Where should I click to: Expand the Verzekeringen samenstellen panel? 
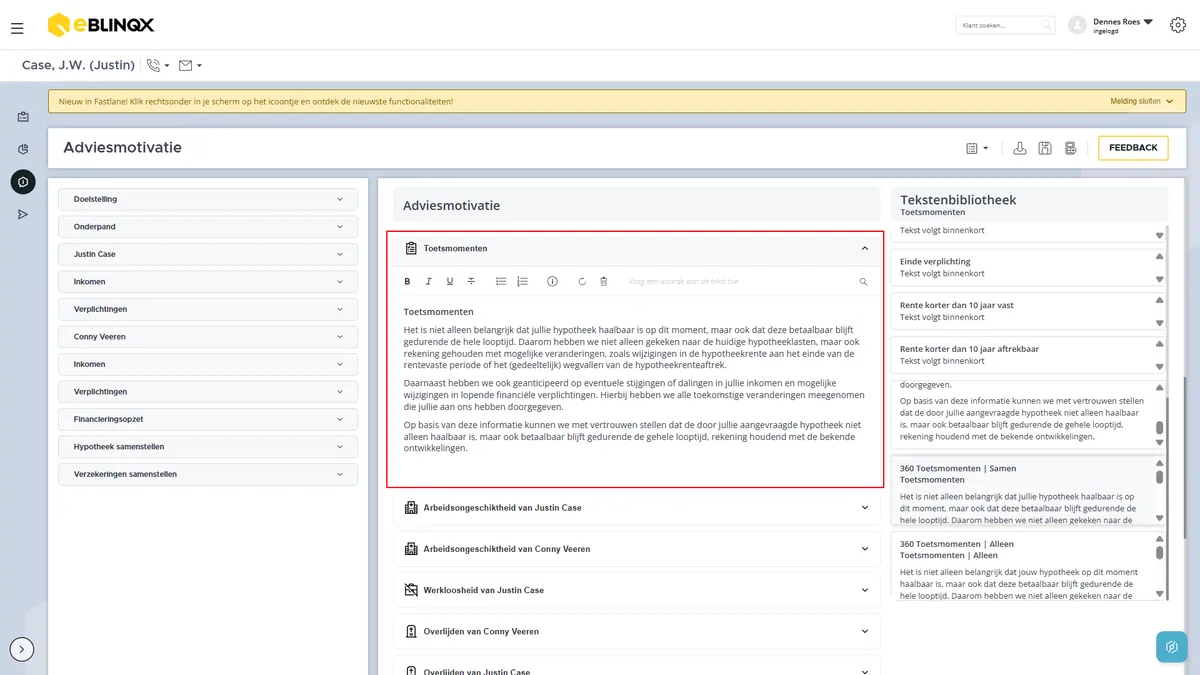208,474
